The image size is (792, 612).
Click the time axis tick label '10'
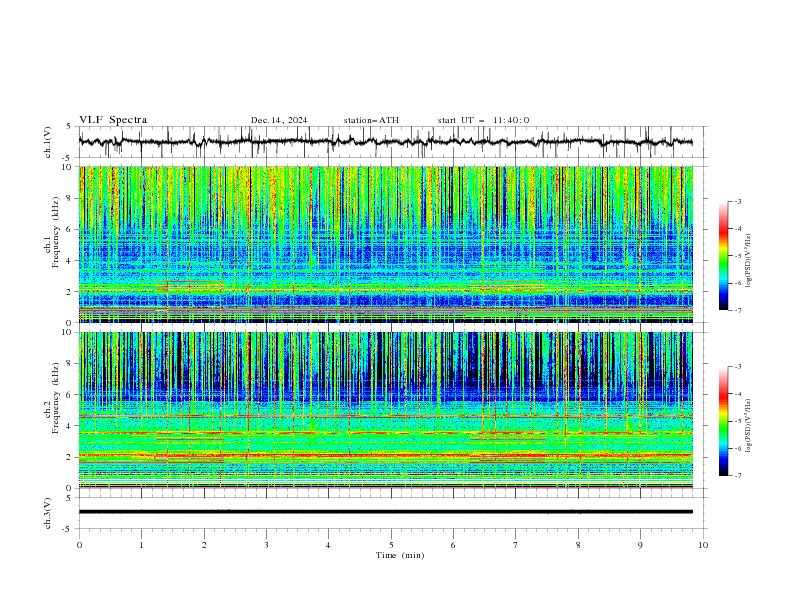tap(703, 545)
